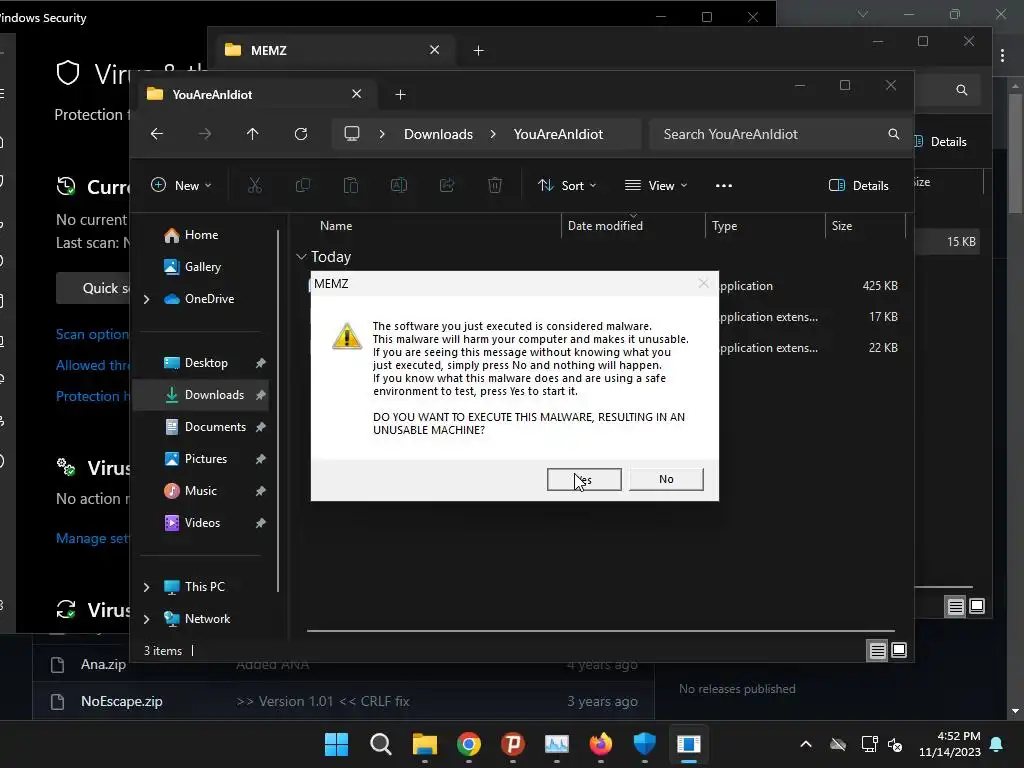1024x768 pixels.
Task: Open Google Chrome from taskbar
Action: coord(469,744)
